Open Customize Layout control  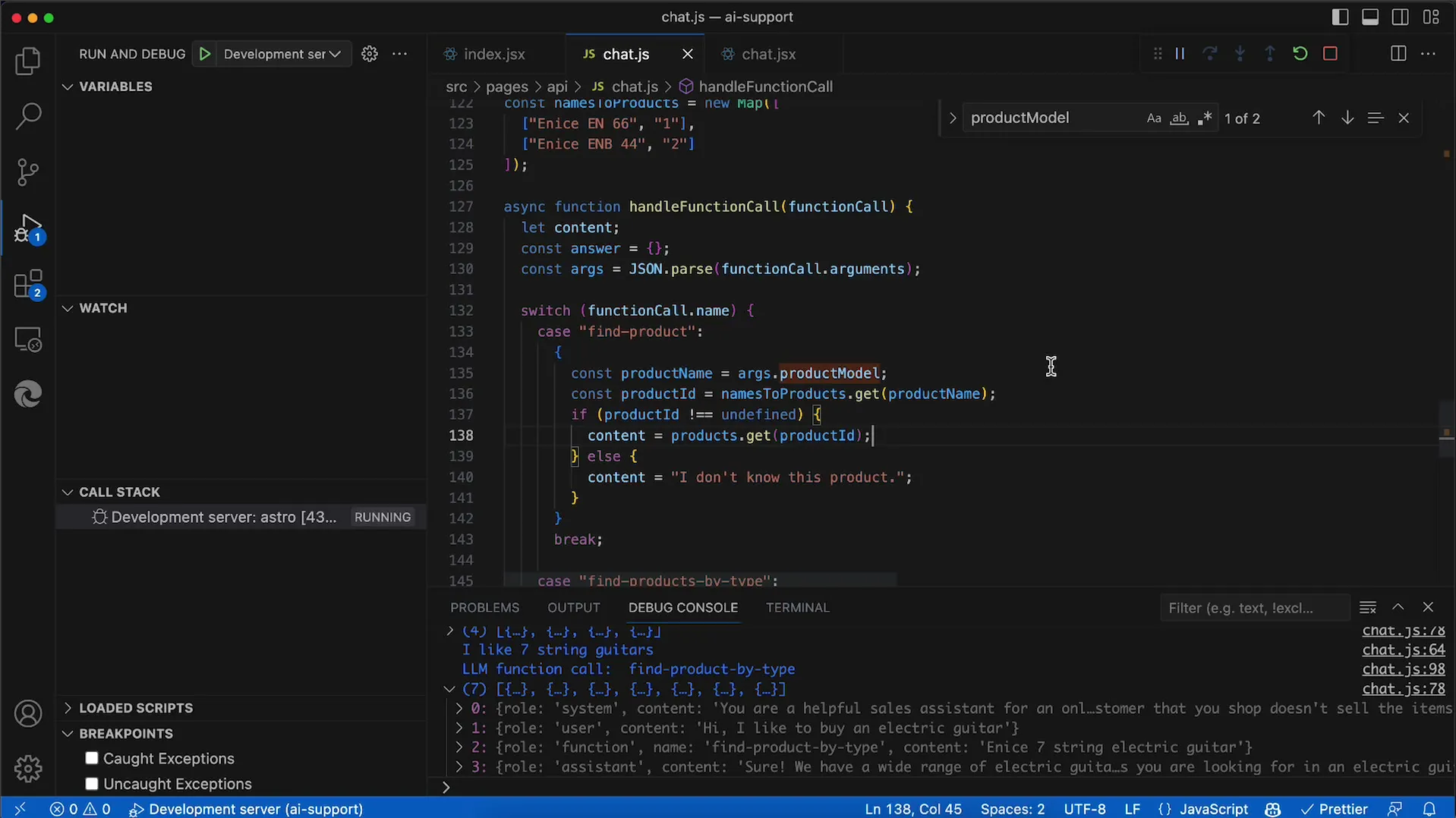coord(1432,17)
